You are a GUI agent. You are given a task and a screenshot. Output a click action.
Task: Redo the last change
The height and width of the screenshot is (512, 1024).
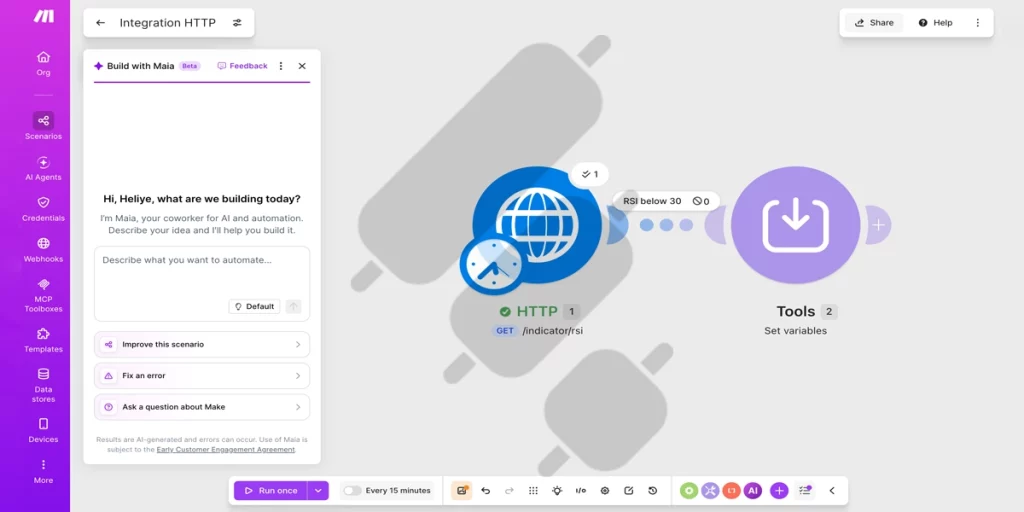pyautogui.click(x=509, y=490)
